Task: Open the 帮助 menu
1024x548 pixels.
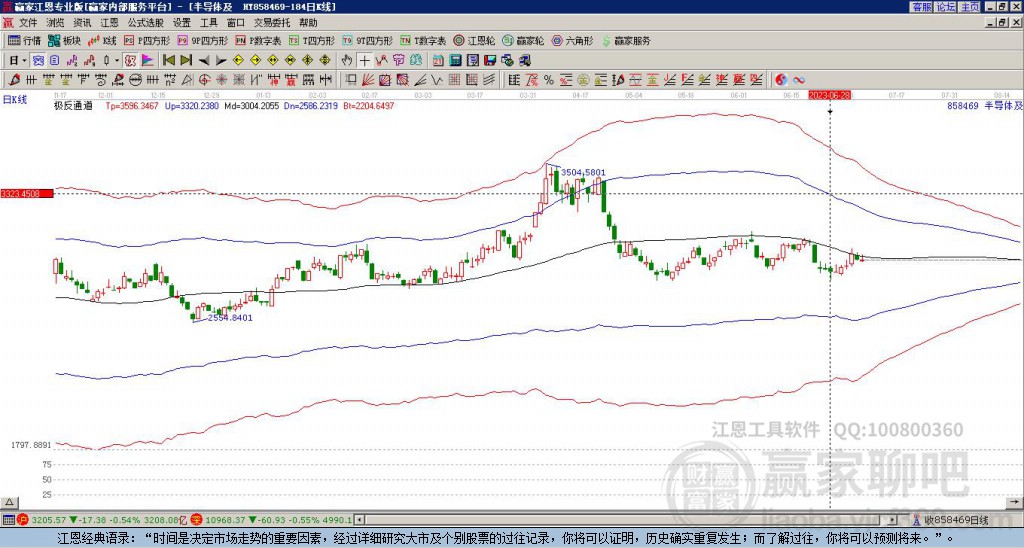Action: click(x=308, y=23)
